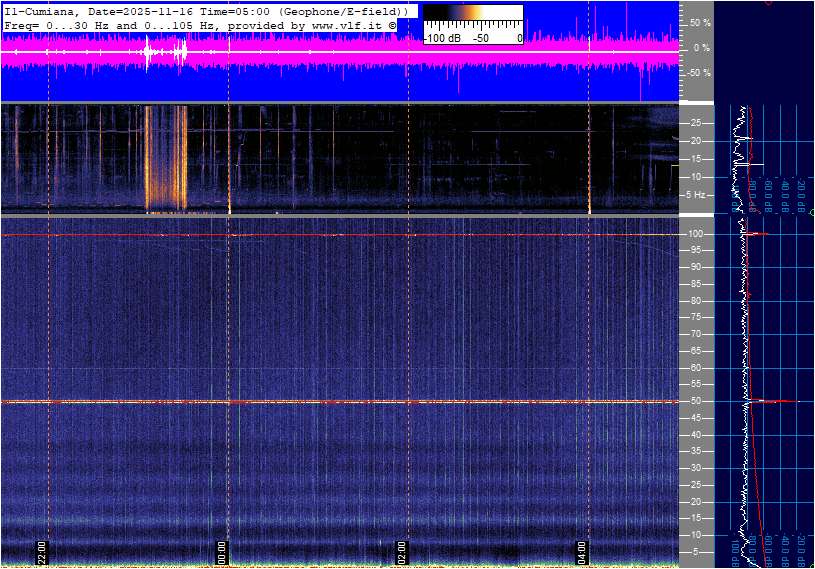The width and height of the screenshot is (815, 569).
Task: Click the 04:00 time marker label
Action: click(582, 552)
